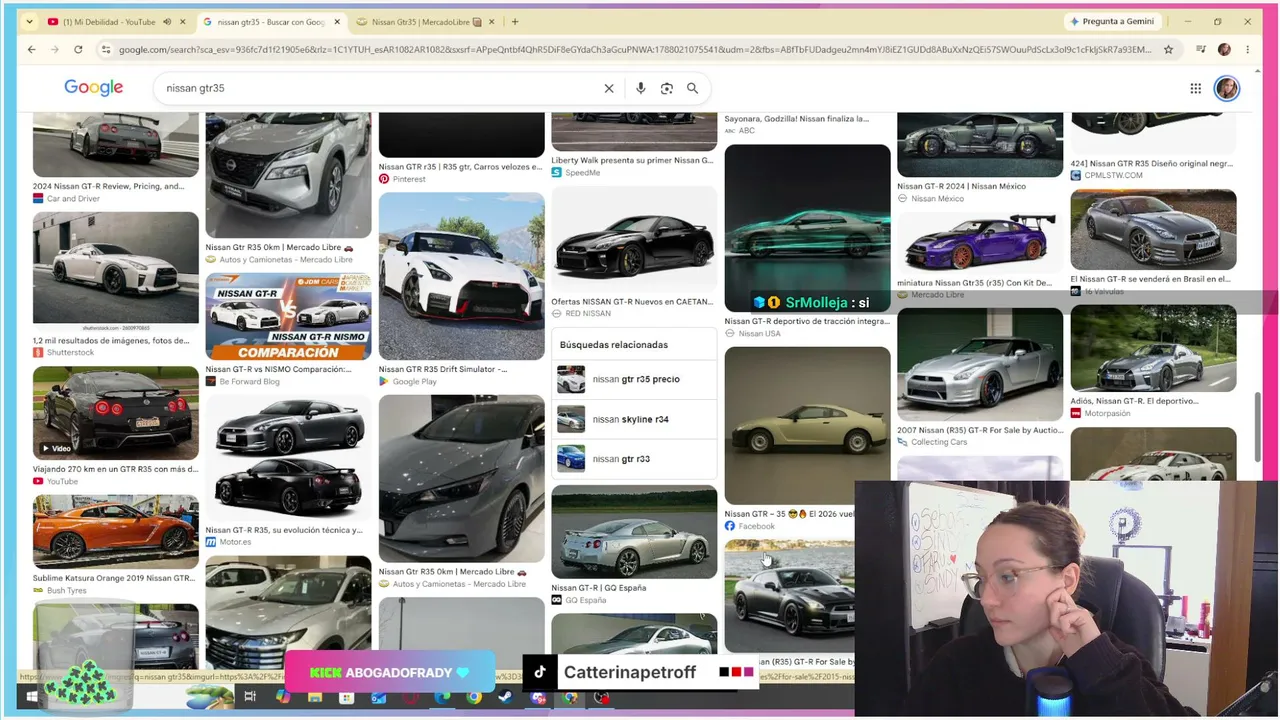Bookmark this page with the star icon

click(1168, 49)
